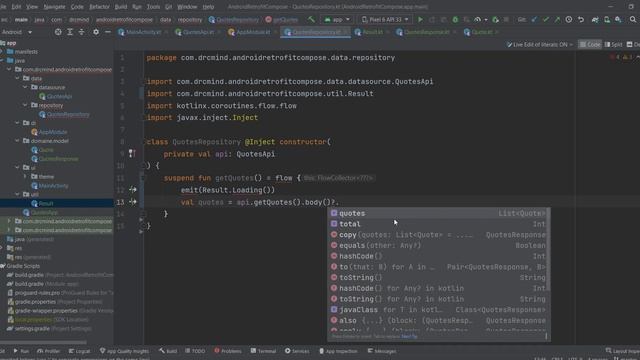Collapse the datasource folder
Screen dimensions: 640x360
click(x=25, y=87)
